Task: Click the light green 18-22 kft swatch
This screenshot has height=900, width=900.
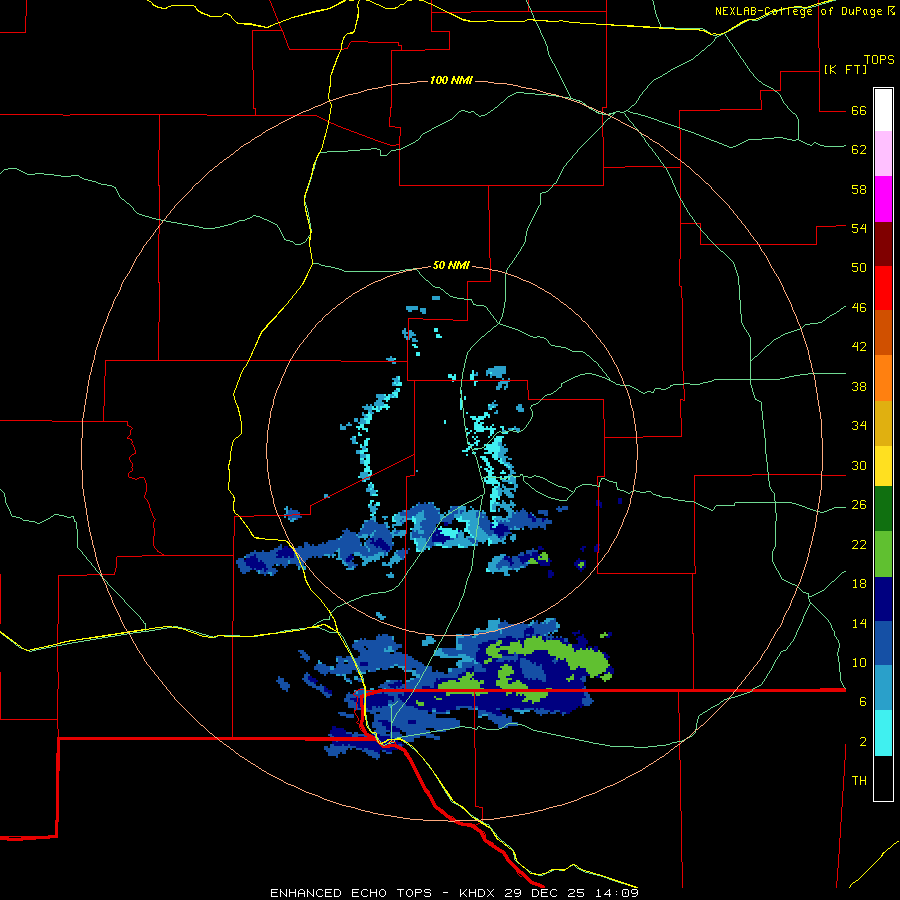Action: point(883,554)
